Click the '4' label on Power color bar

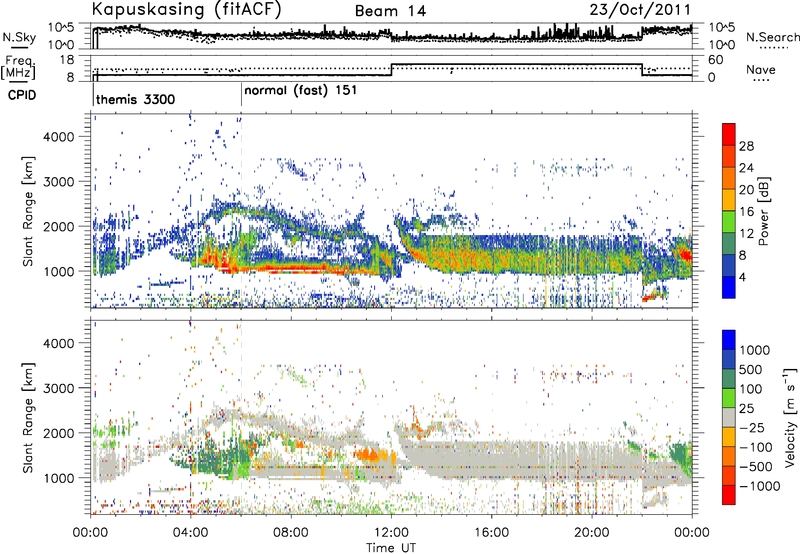[743, 277]
